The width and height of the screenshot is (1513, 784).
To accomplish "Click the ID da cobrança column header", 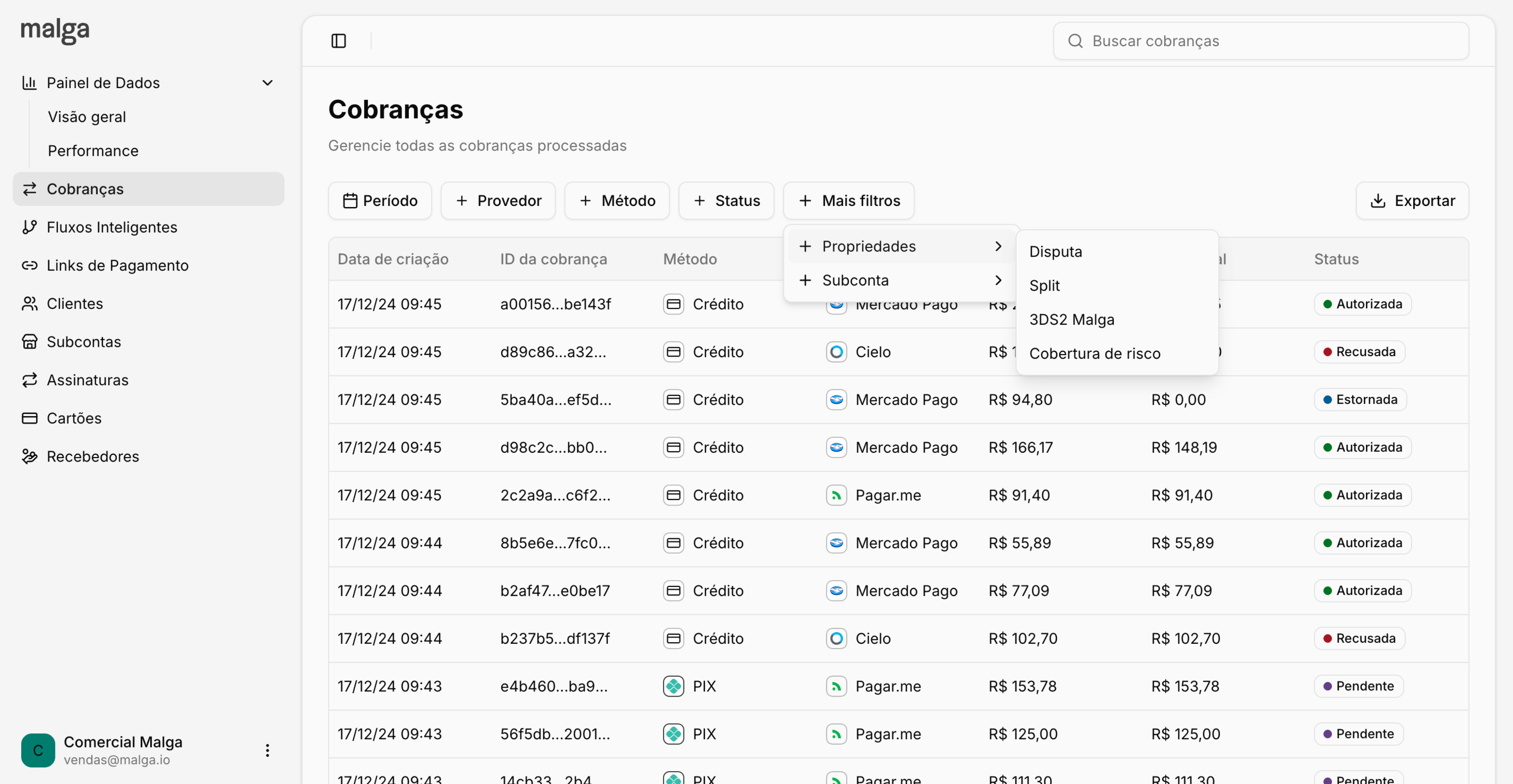I will (x=554, y=259).
